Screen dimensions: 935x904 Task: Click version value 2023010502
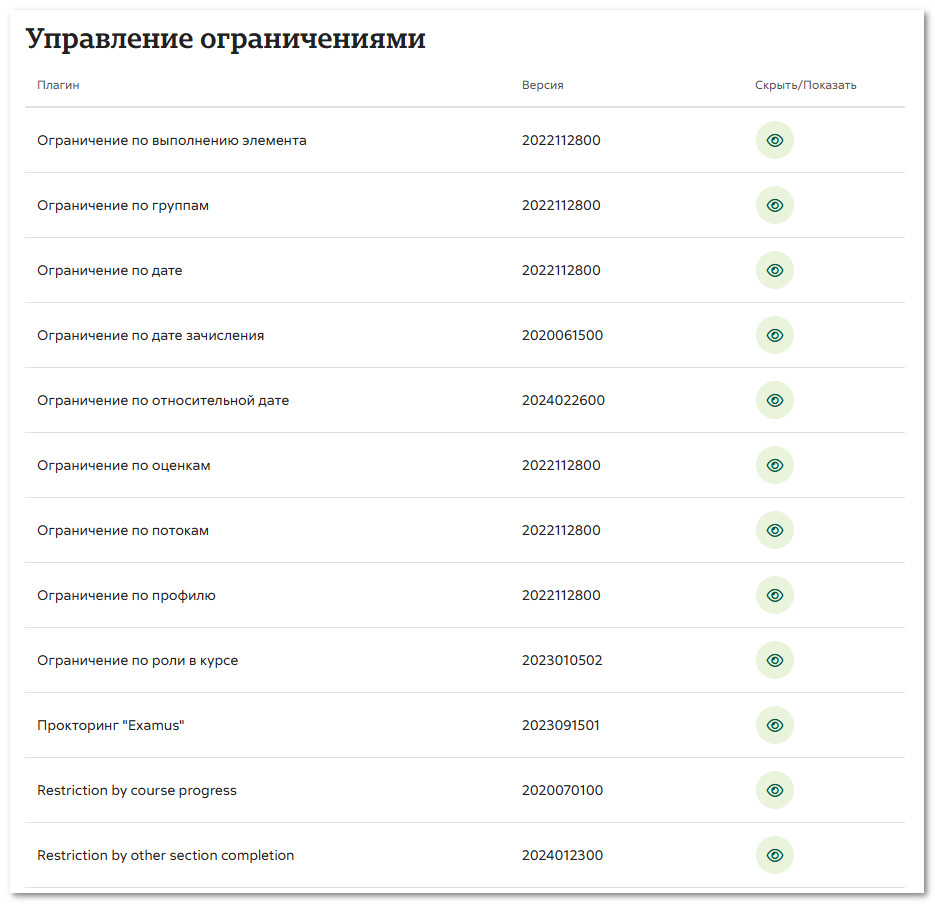[x=562, y=660]
